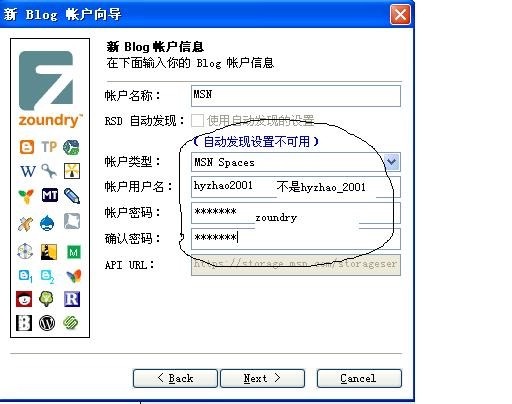Close the Blog account wizard window
This screenshot has height=404, width=512.
(400, 15)
